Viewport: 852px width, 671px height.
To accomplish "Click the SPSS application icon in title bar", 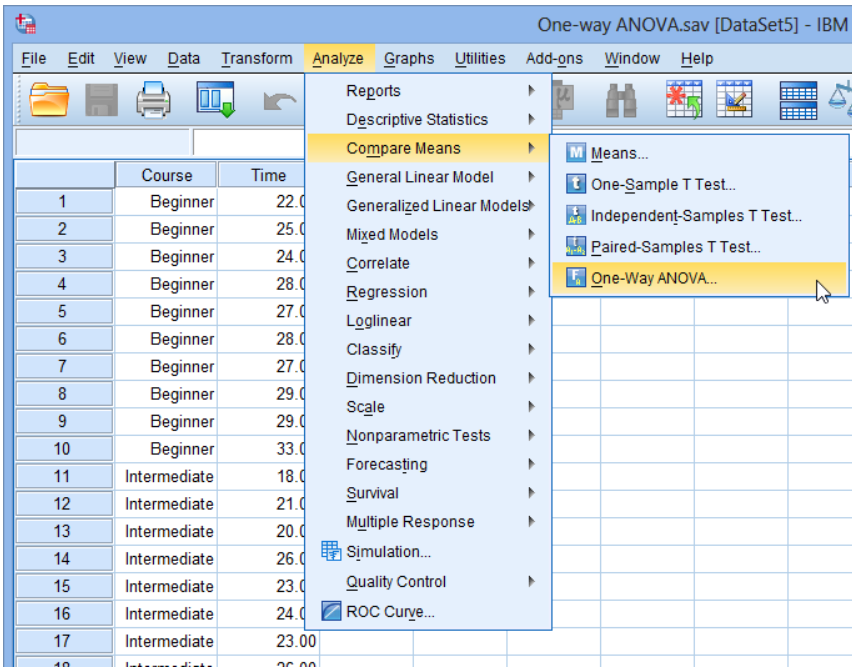I will pos(26,24).
